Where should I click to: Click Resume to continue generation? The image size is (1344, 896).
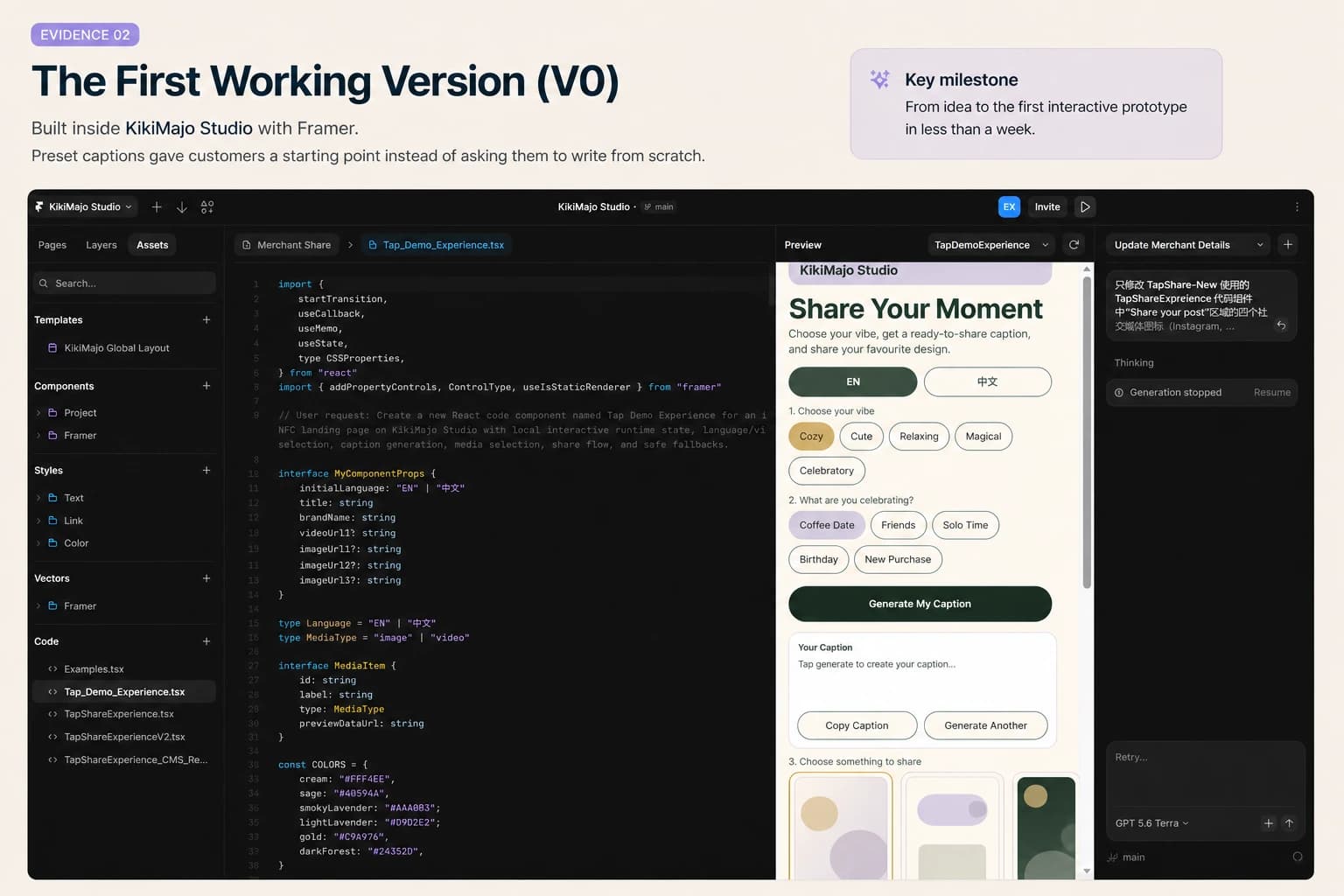pos(1271,393)
